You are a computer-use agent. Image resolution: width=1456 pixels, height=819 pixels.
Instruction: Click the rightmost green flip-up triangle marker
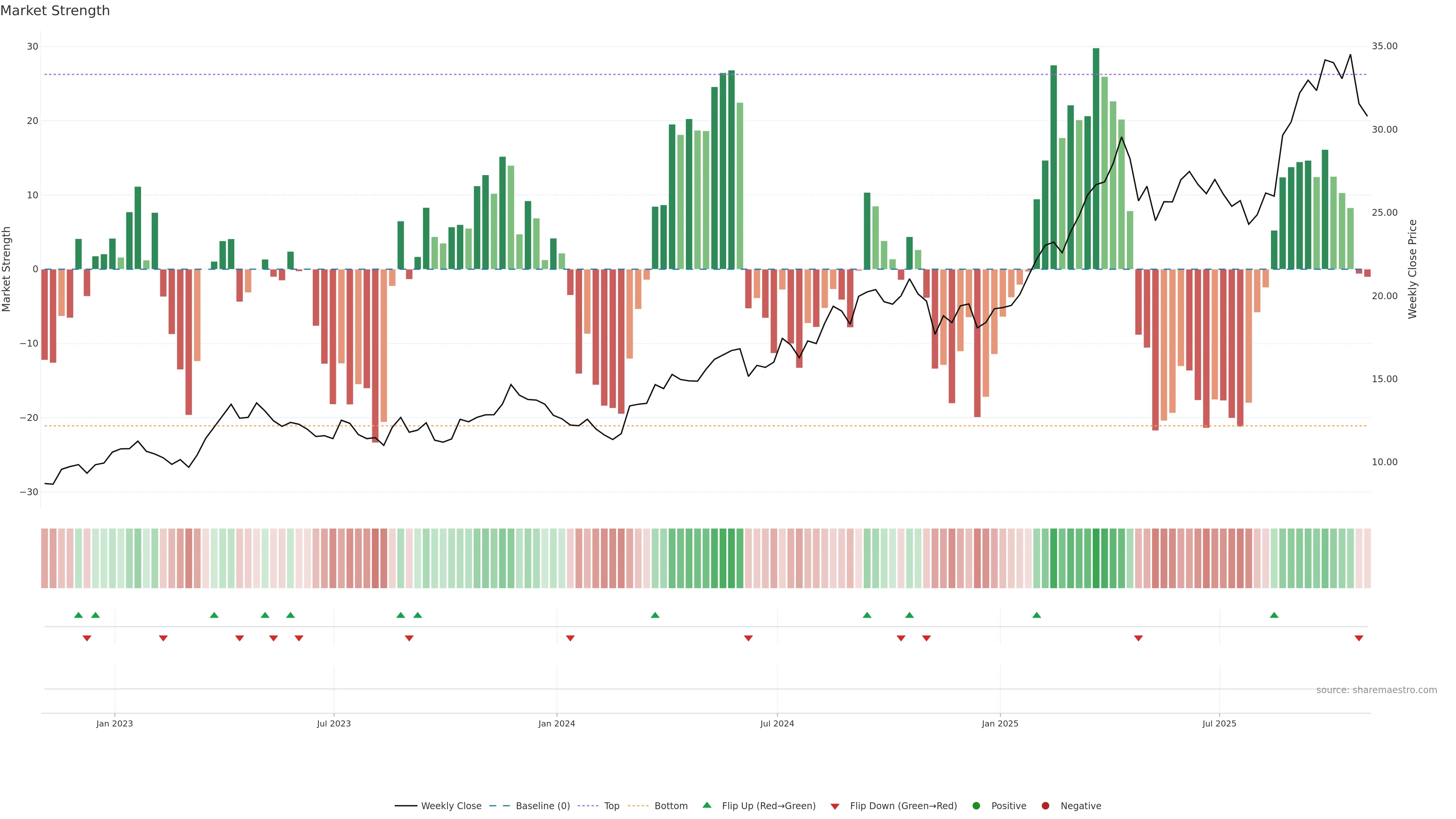point(1274,615)
